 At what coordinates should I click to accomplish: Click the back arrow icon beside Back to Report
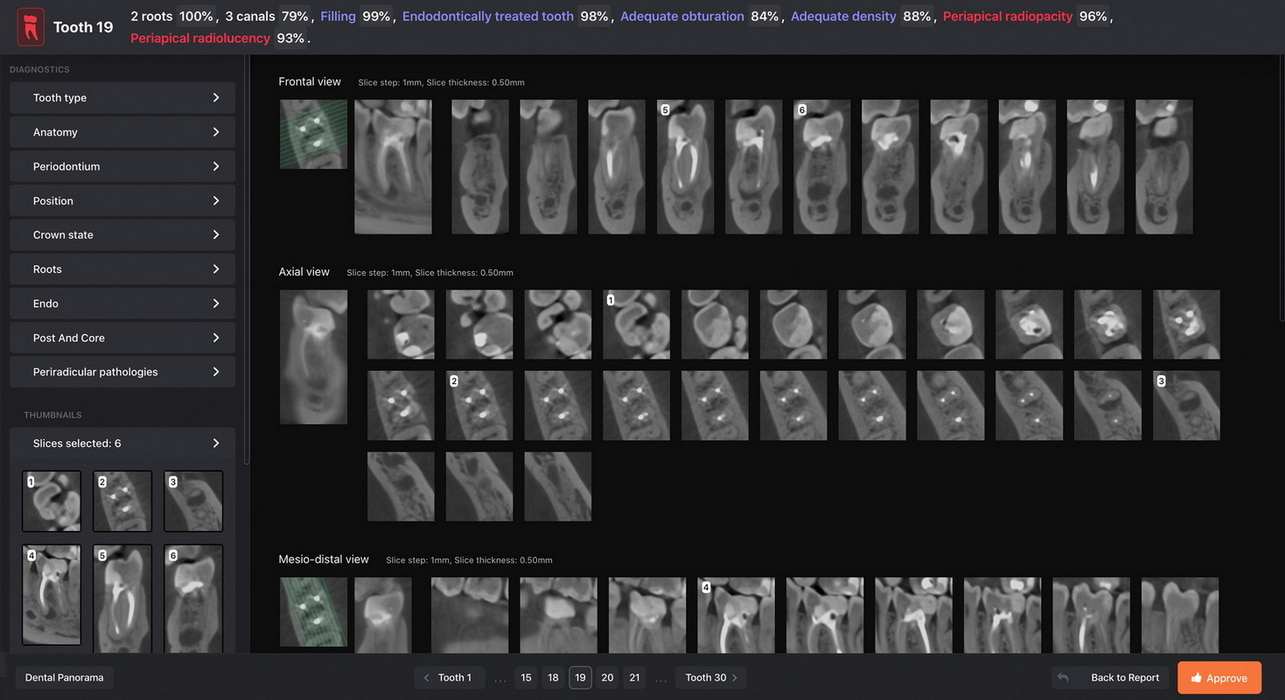pyautogui.click(x=1063, y=678)
